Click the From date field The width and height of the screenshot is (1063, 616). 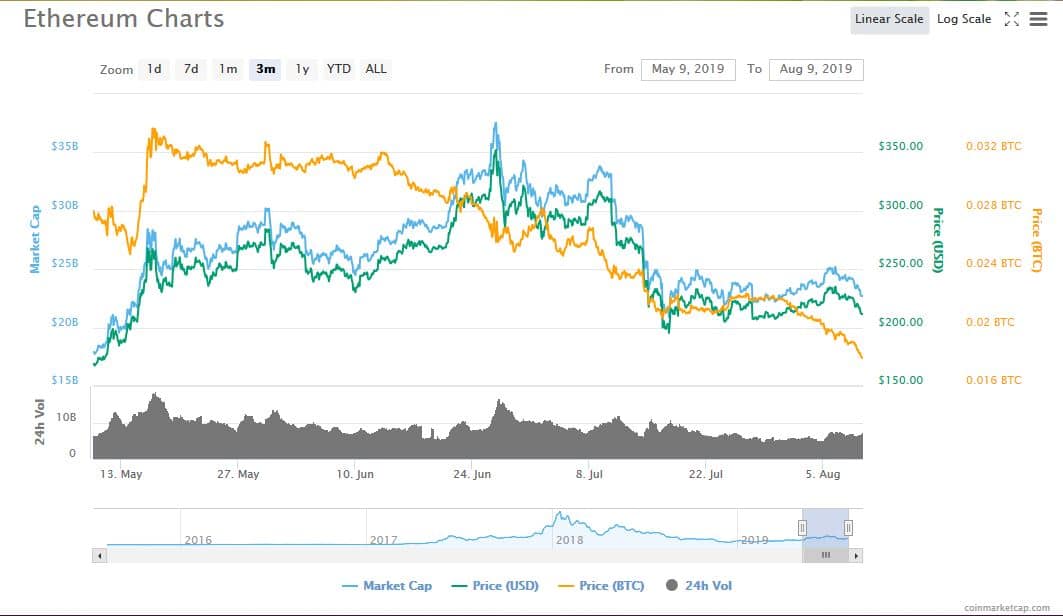pos(688,69)
